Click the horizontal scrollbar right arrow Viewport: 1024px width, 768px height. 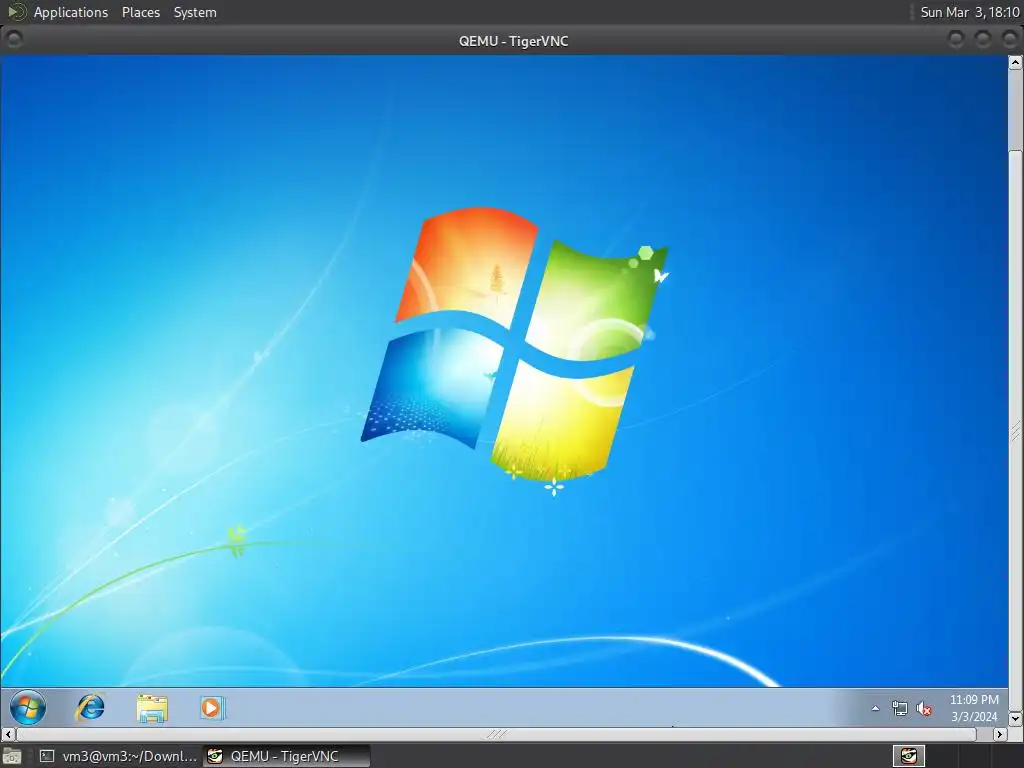1000,734
